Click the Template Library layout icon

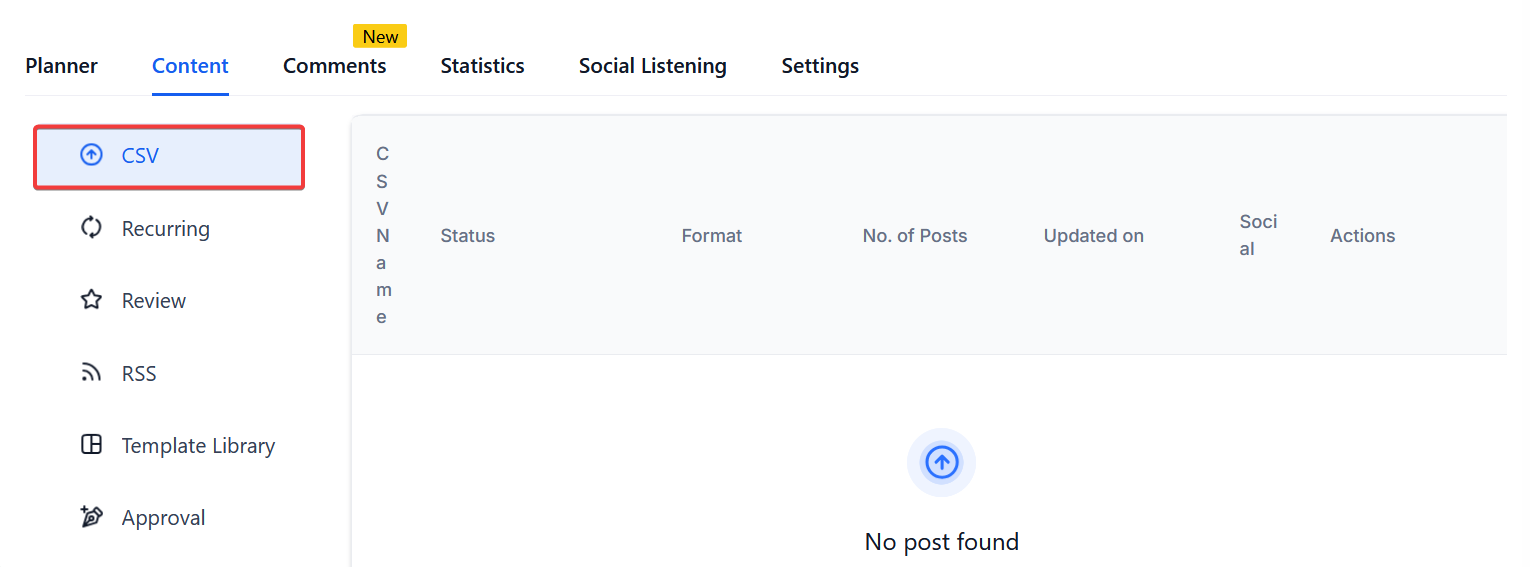pyautogui.click(x=91, y=445)
